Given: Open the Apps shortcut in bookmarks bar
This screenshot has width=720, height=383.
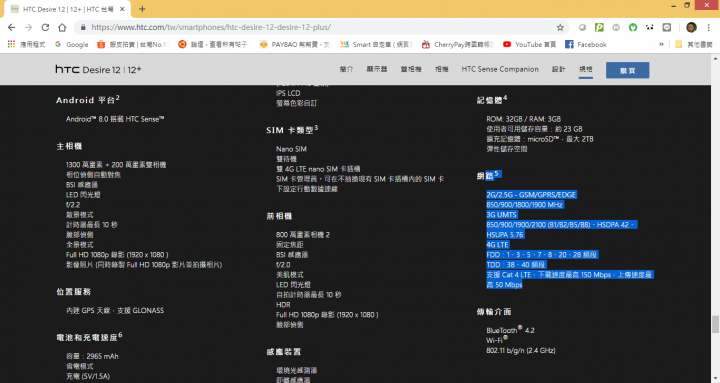Looking at the screenshot, I should 27,45.
